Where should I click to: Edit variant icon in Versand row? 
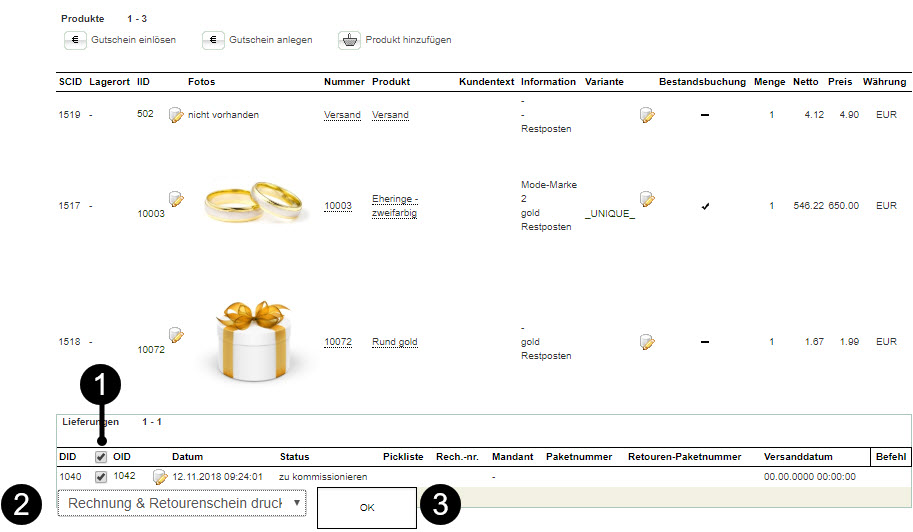tap(648, 115)
